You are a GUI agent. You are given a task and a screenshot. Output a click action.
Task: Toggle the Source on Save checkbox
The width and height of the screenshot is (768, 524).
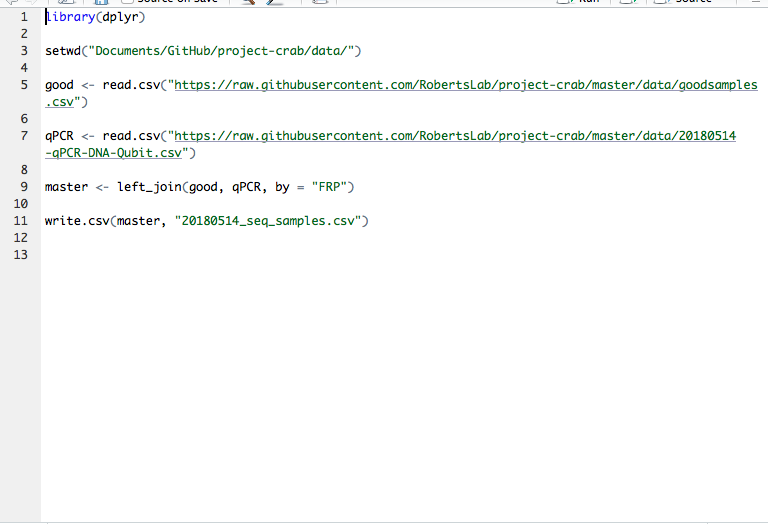[127, 2]
